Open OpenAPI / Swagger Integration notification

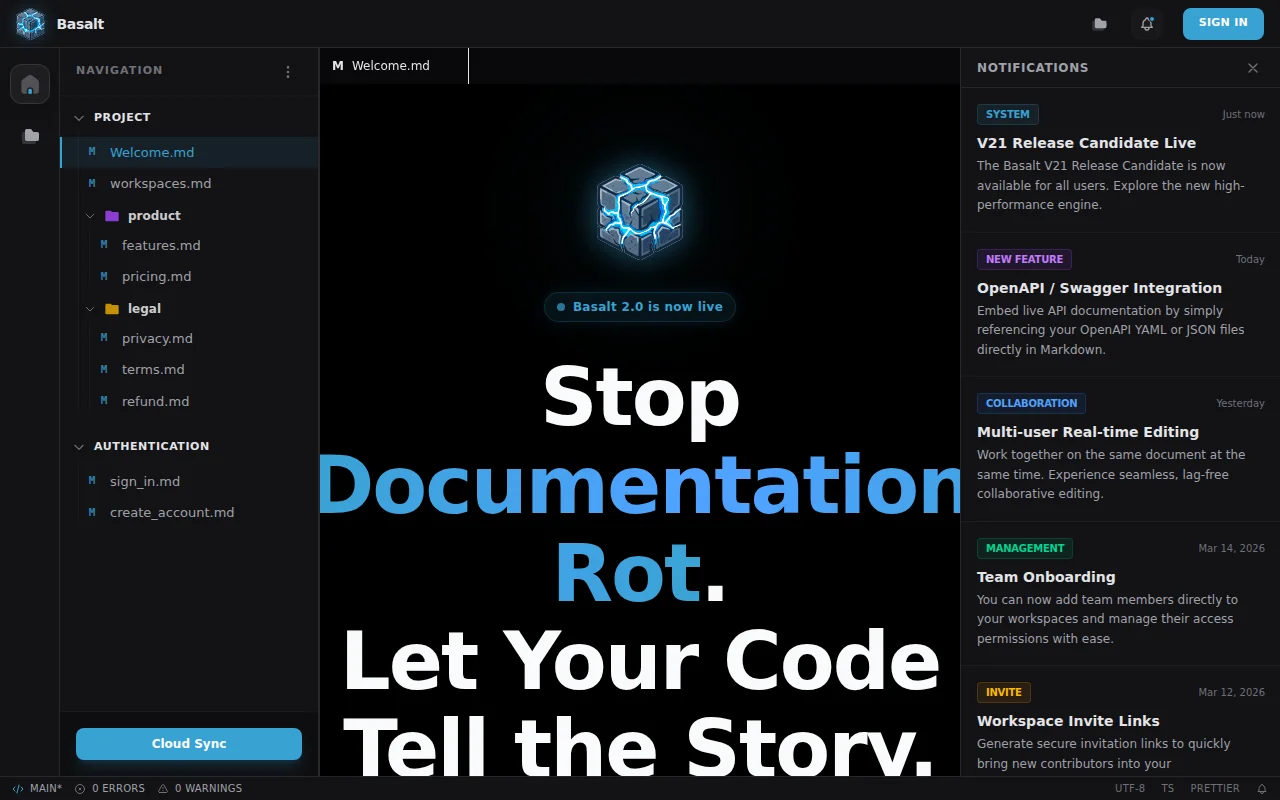[1121, 305]
